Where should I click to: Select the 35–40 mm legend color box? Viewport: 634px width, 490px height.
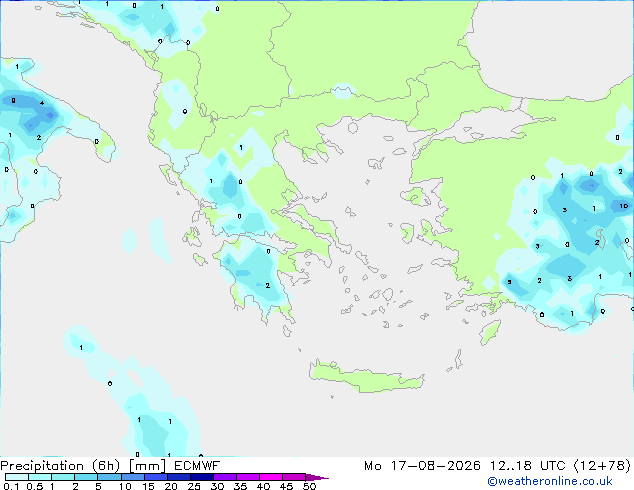[x=248, y=477]
